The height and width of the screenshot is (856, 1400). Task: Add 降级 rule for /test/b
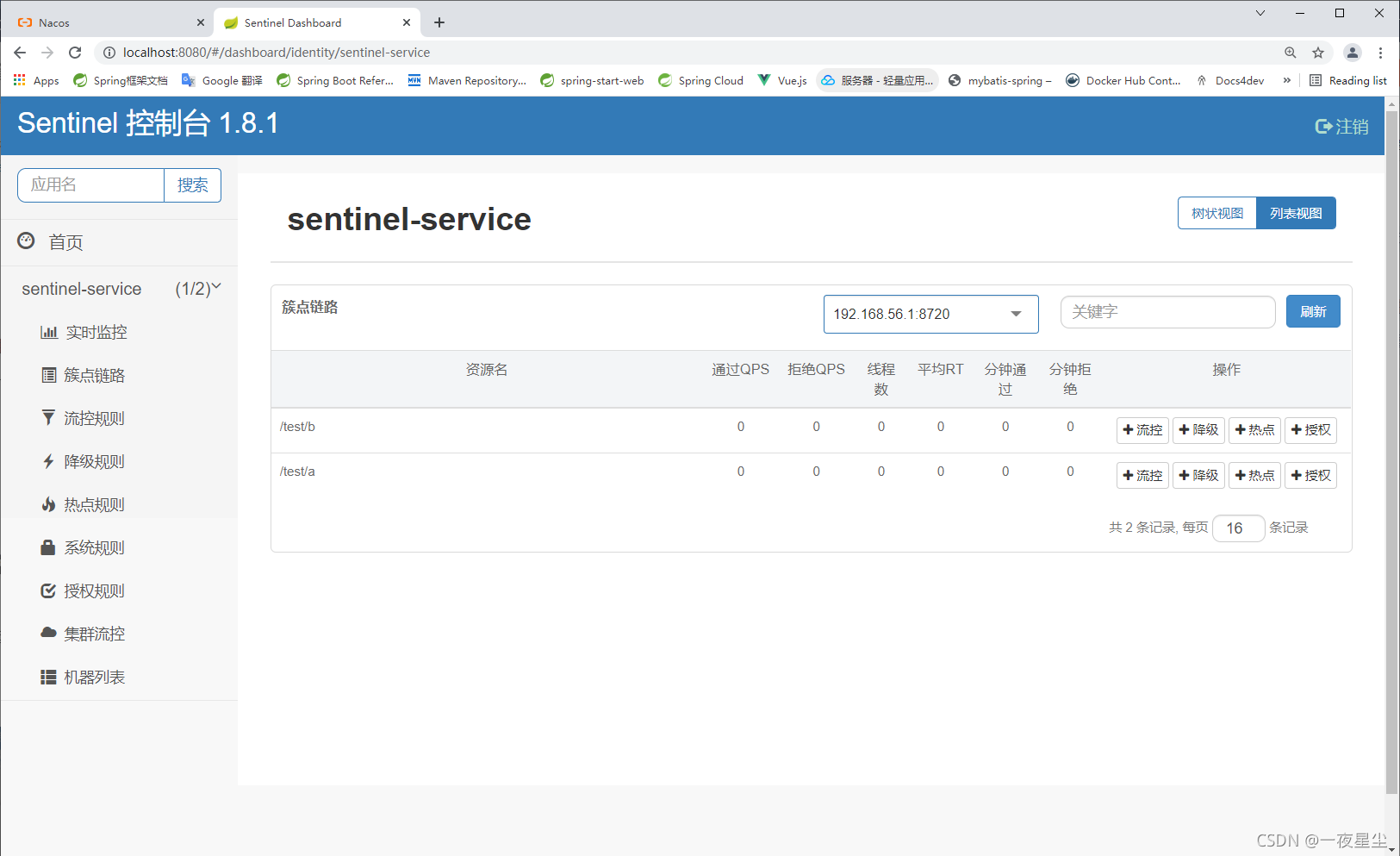(x=1198, y=430)
